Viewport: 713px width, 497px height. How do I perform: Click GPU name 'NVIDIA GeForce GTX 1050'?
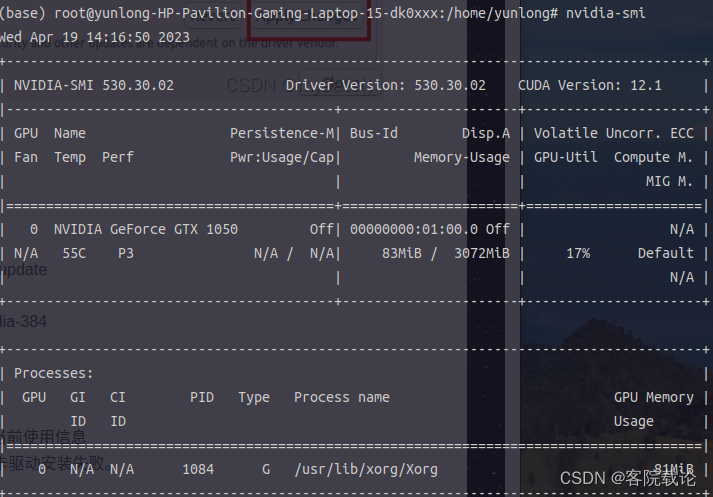[x=146, y=229]
